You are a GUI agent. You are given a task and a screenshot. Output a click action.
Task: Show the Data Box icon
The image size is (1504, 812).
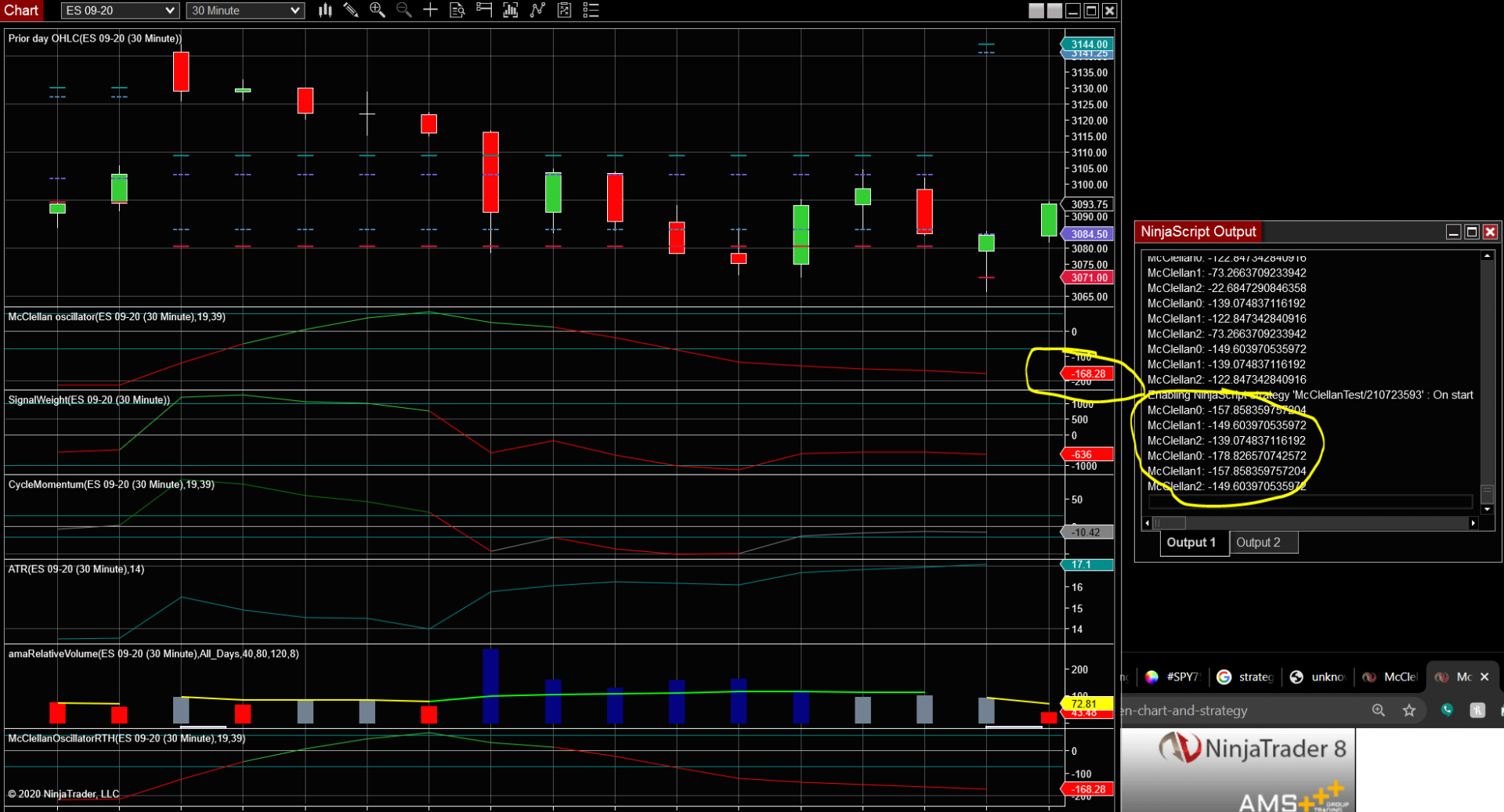[x=457, y=10]
